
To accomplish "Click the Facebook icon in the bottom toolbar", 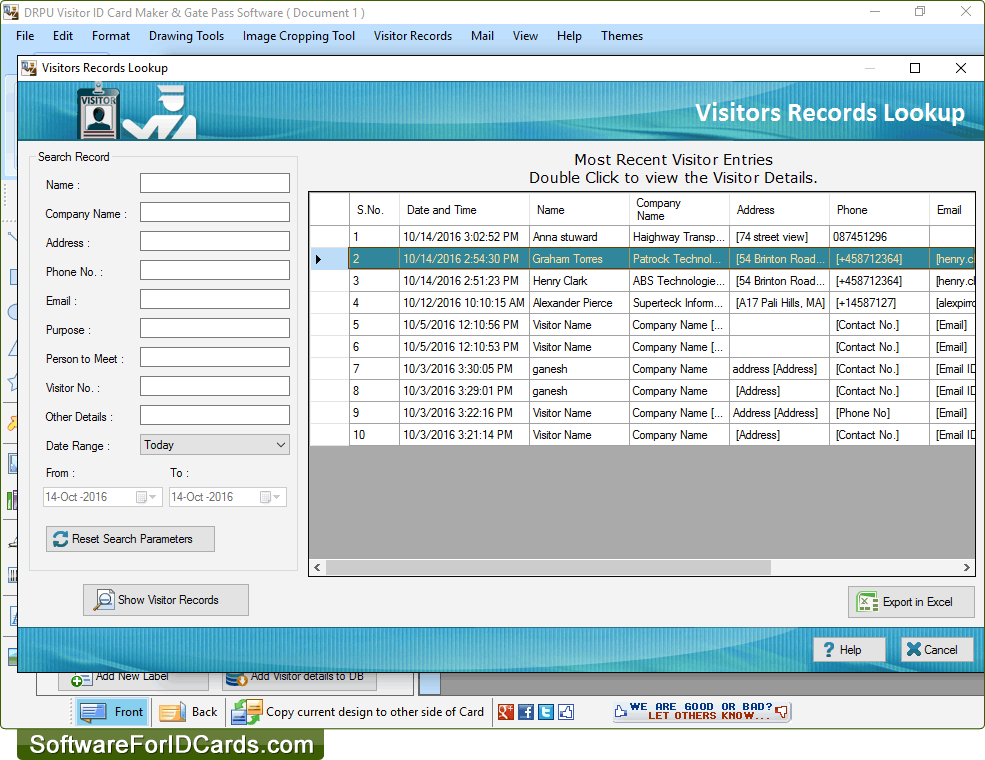I will coord(526,712).
